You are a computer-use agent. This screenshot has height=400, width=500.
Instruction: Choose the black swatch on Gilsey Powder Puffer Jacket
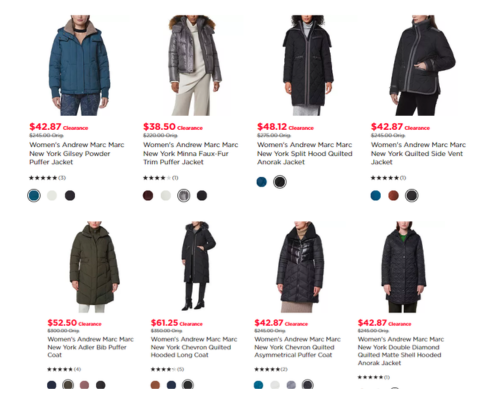pos(70,195)
